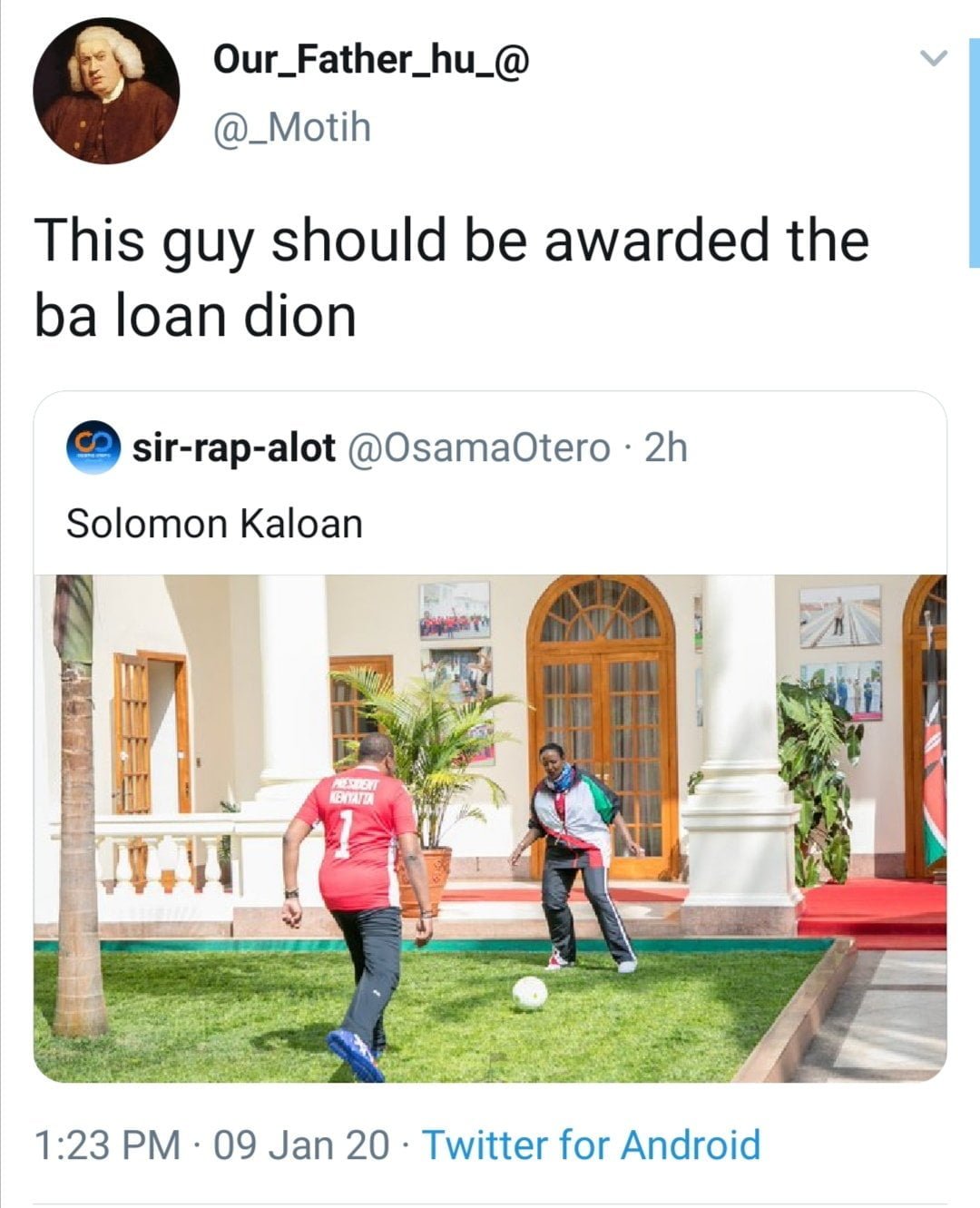Image resolution: width=980 pixels, height=1208 pixels.
Task: Open the sir-rap-alot quoted author name
Action: [x=234, y=447]
